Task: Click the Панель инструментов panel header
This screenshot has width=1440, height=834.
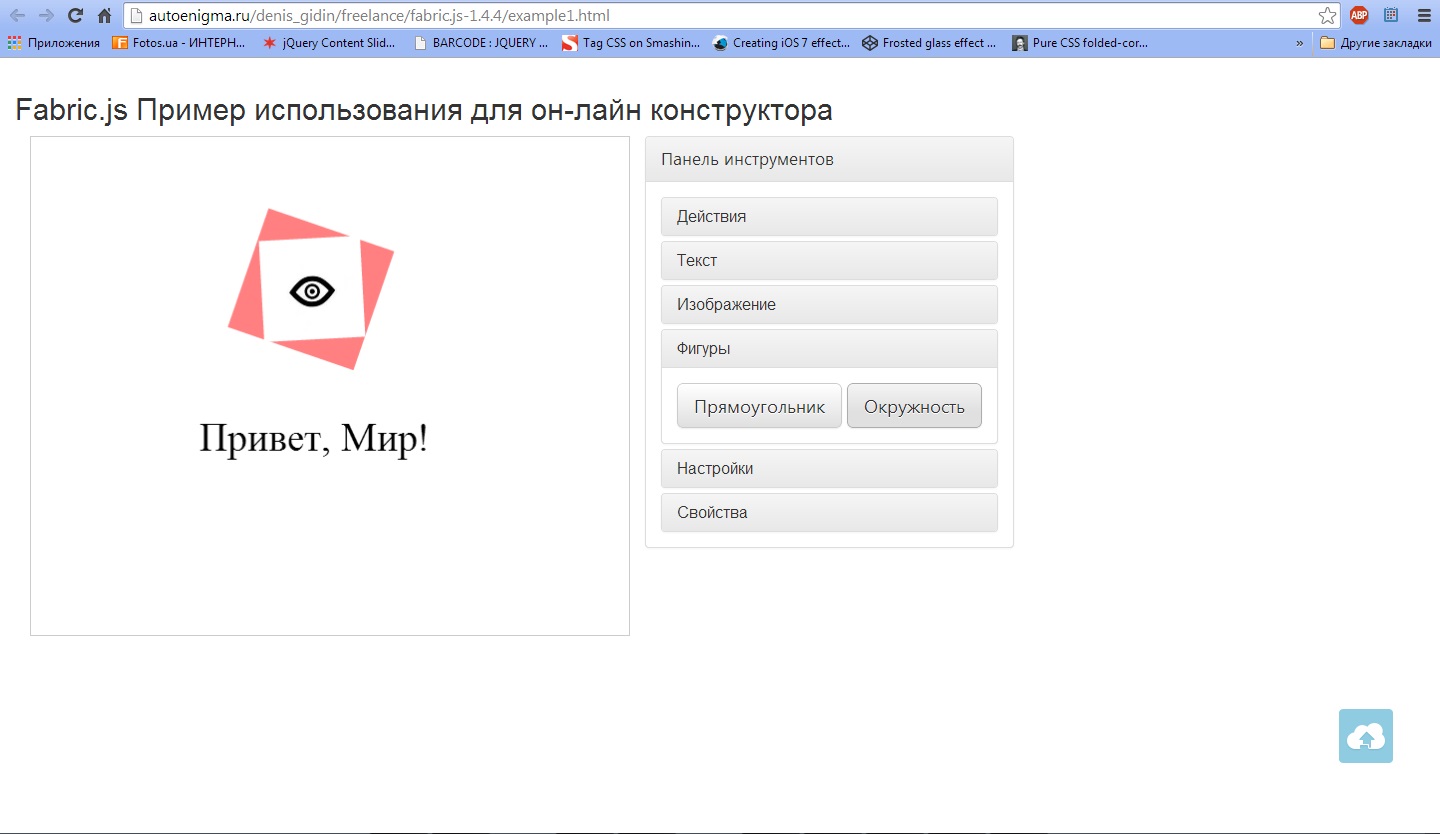Action: tap(829, 159)
